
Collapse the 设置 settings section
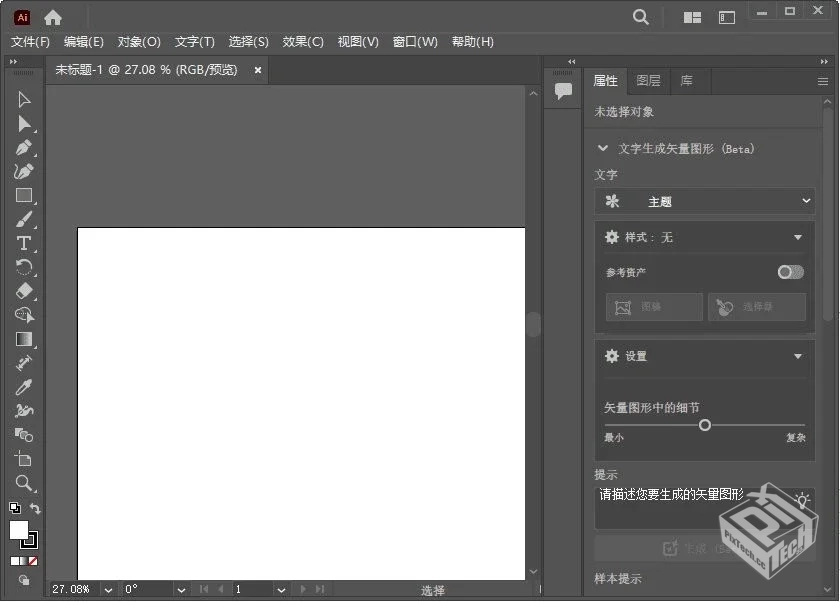click(x=798, y=356)
